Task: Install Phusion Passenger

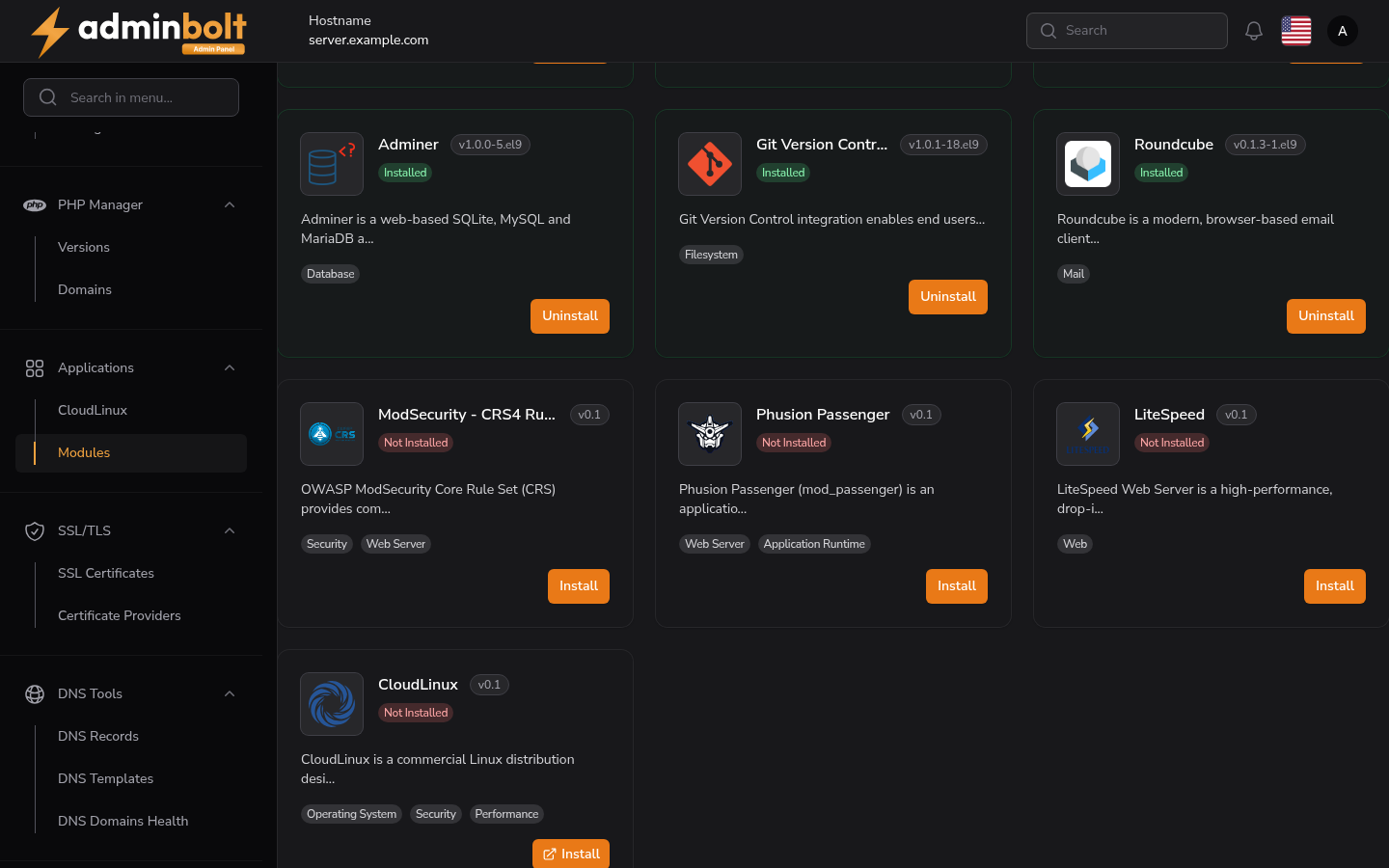Action: click(x=957, y=586)
